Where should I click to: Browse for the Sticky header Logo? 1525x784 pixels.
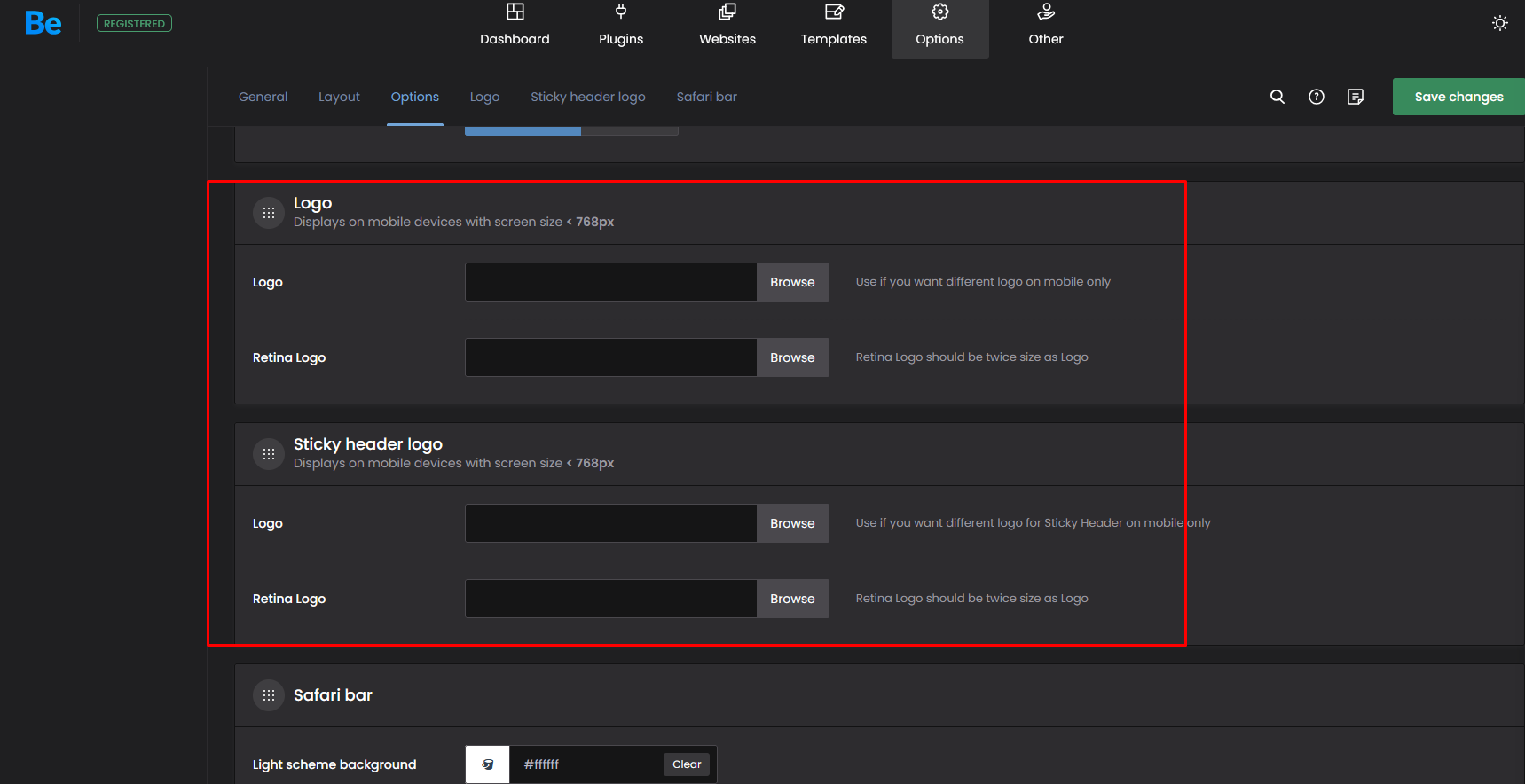click(x=792, y=523)
